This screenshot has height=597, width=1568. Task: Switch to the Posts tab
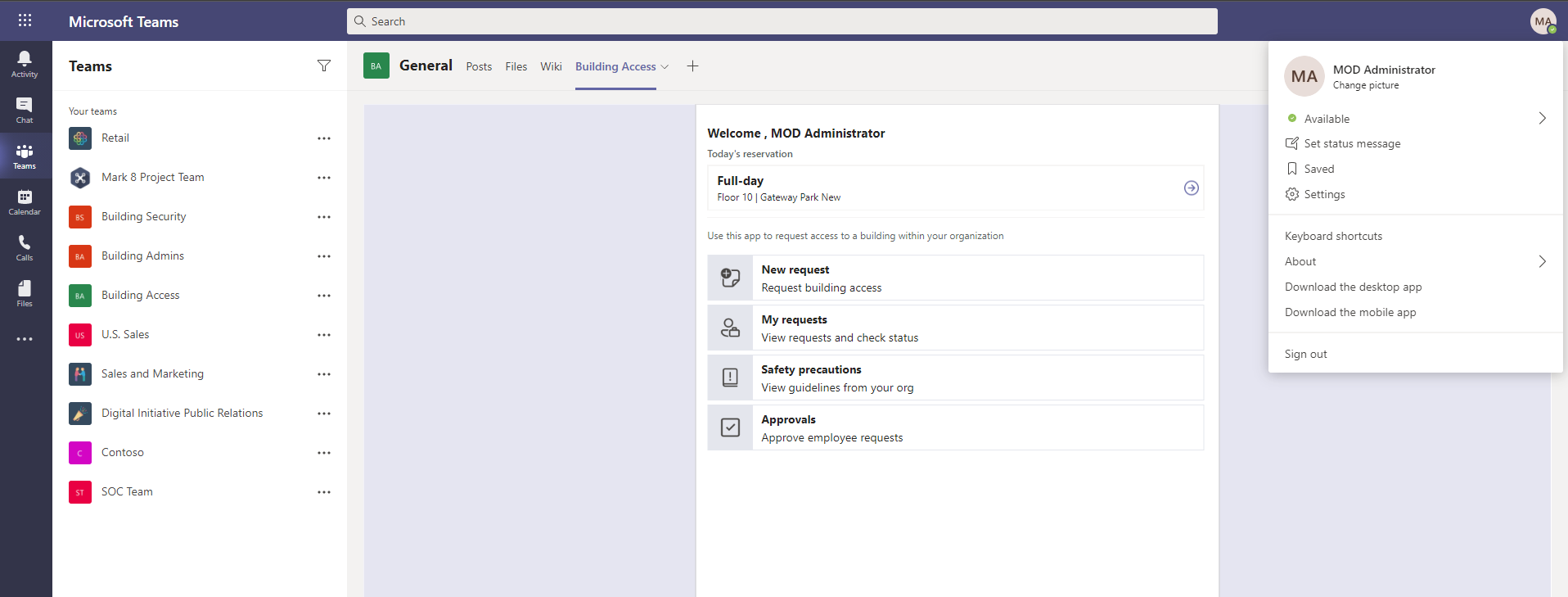point(479,66)
